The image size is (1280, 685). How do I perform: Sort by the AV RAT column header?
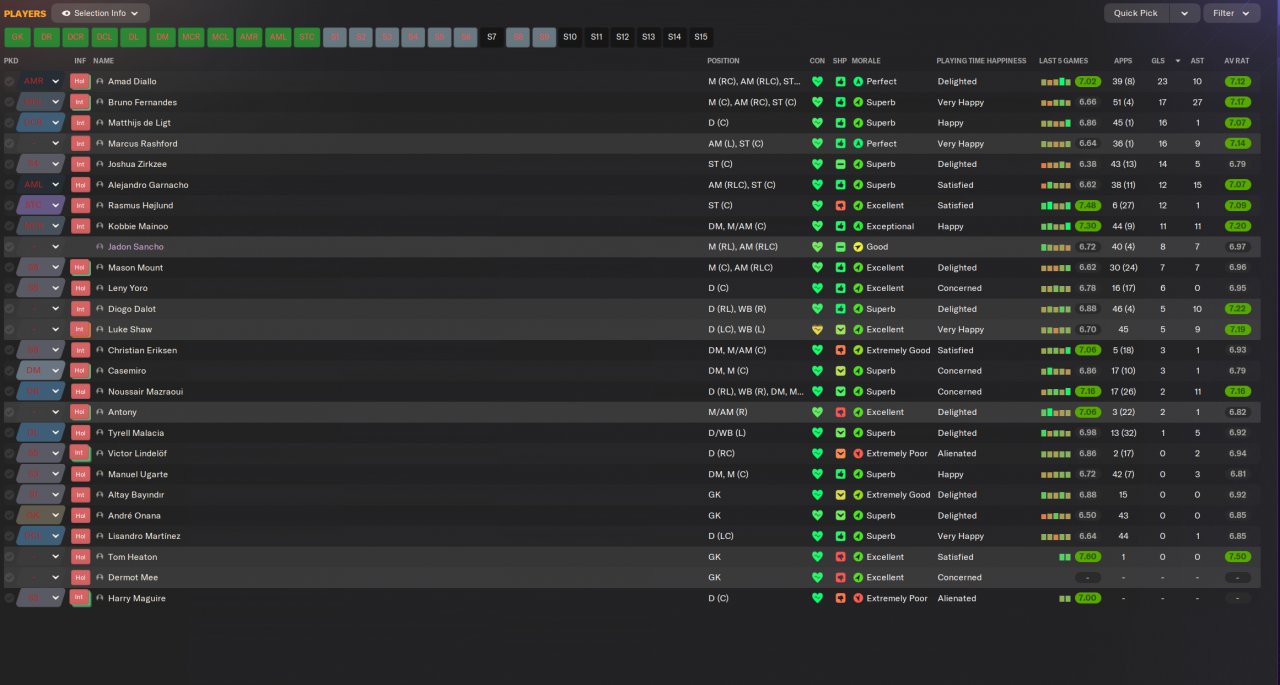click(1236, 61)
